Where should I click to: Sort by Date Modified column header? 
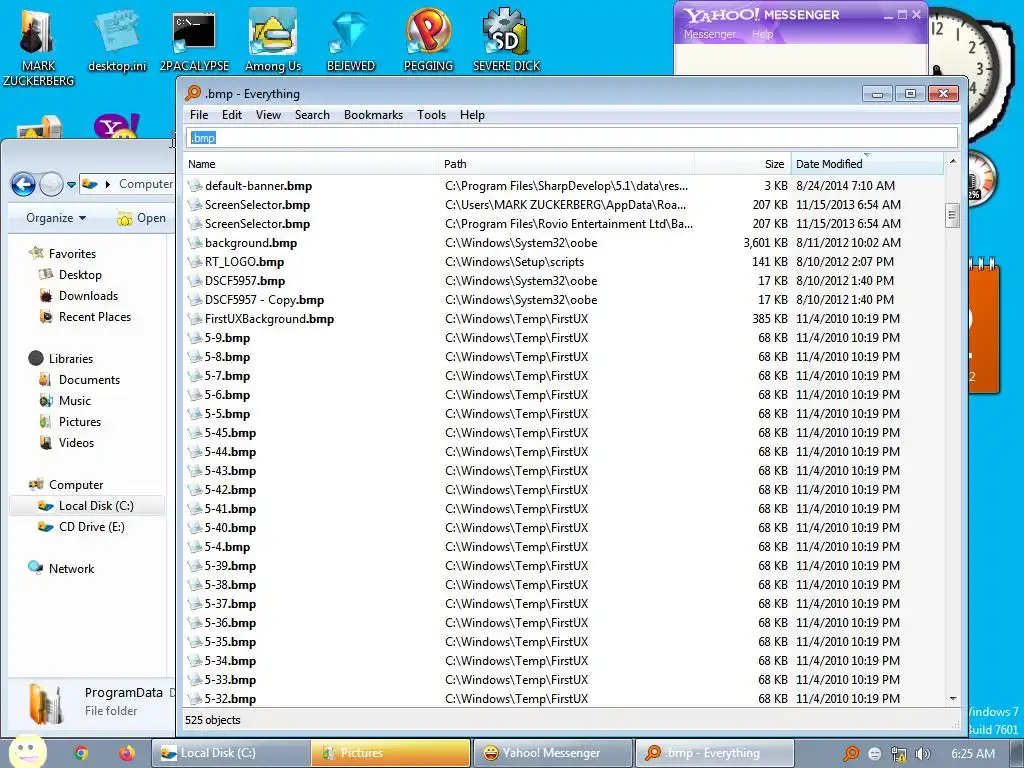[867, 164]
